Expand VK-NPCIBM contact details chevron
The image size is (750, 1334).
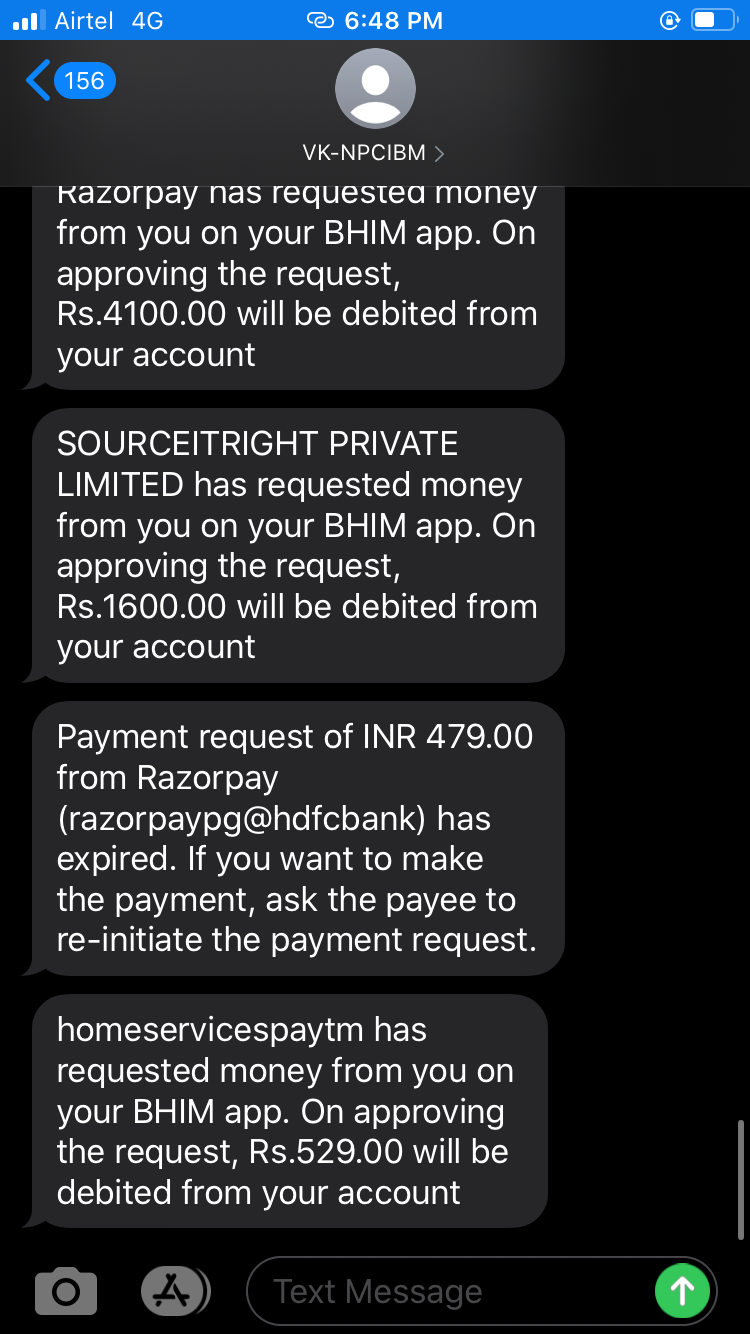439,153
